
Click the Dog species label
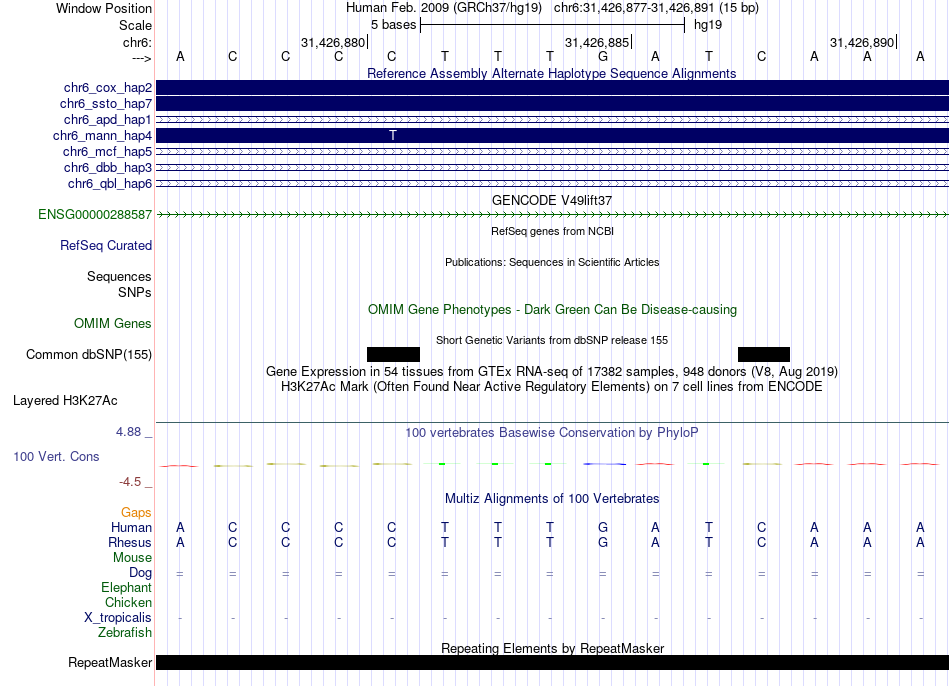140,573
